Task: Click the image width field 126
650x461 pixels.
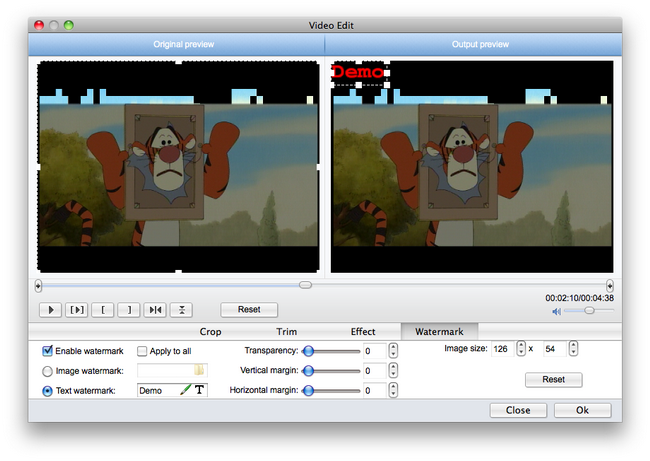Action: click(503, 349)
